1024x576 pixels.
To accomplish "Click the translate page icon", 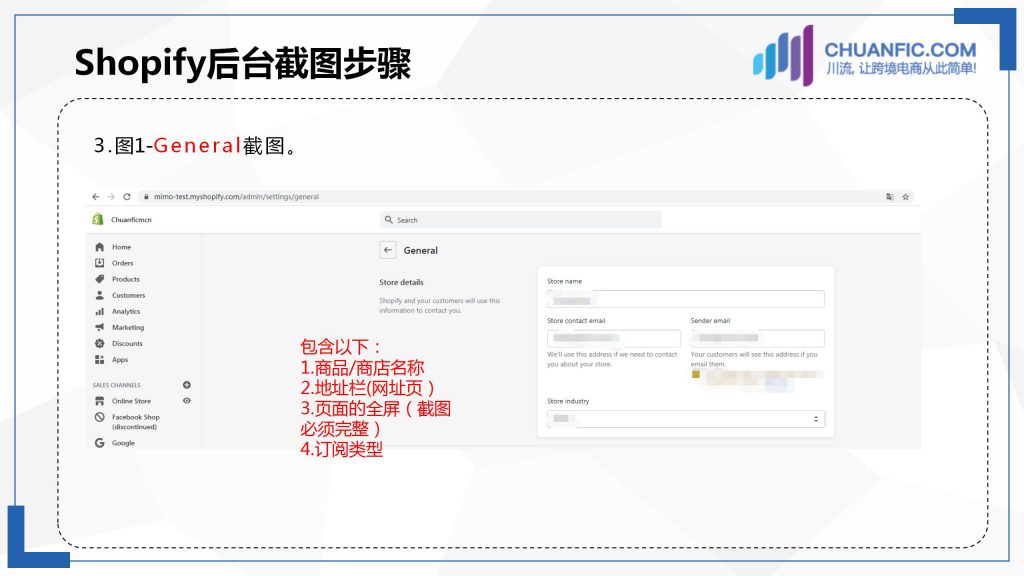I will click(889, 197).
